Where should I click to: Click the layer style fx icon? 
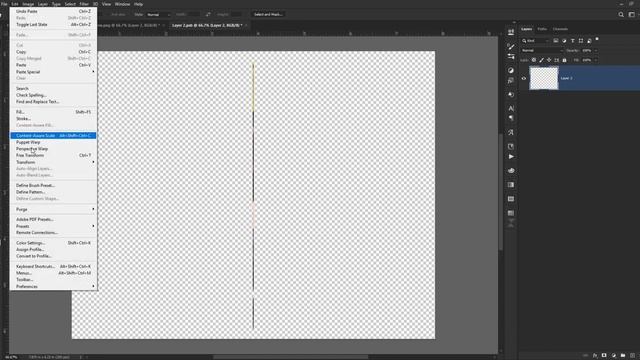point(595,356)
